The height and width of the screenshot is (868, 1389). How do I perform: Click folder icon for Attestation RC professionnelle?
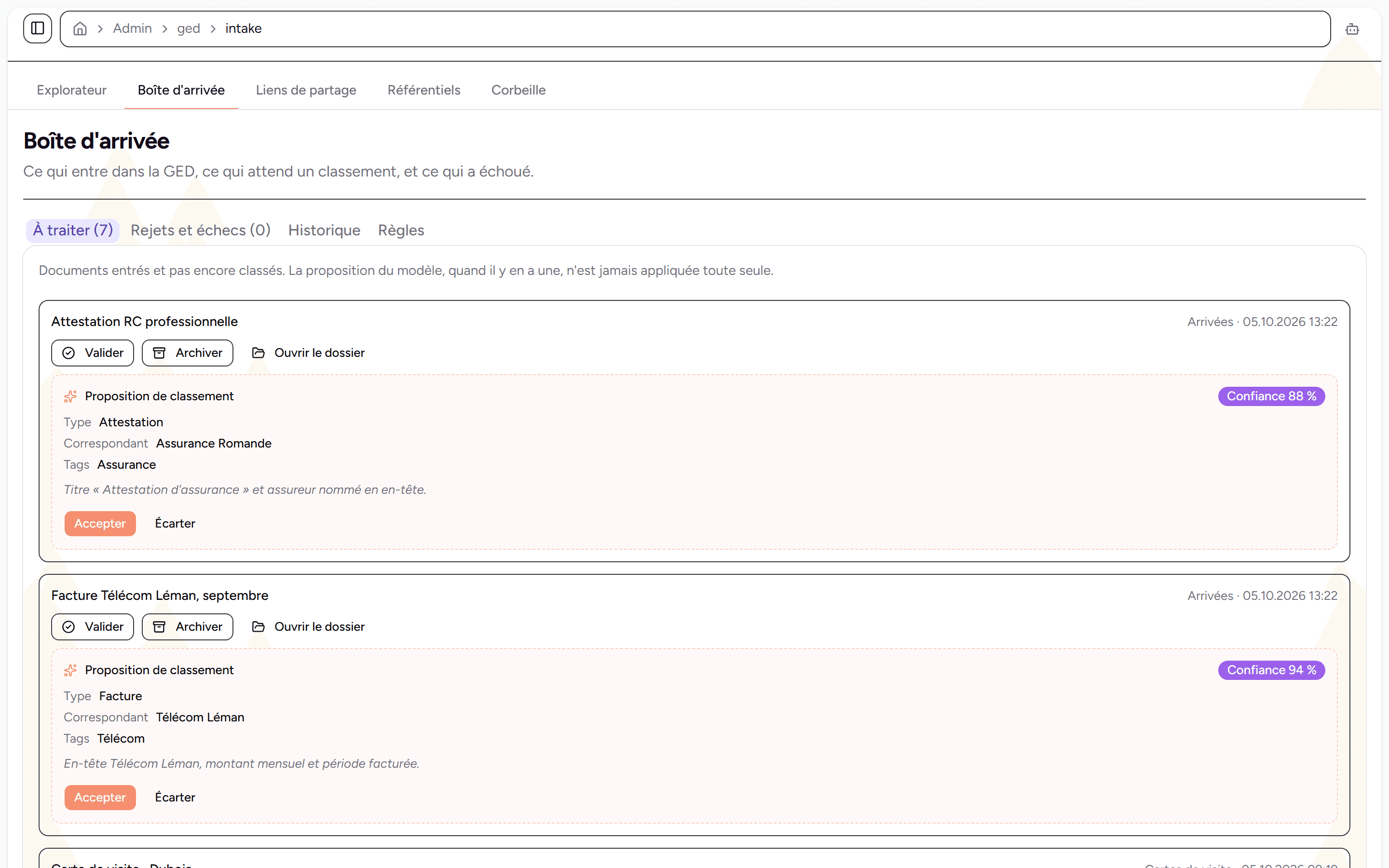coord(259,353)
